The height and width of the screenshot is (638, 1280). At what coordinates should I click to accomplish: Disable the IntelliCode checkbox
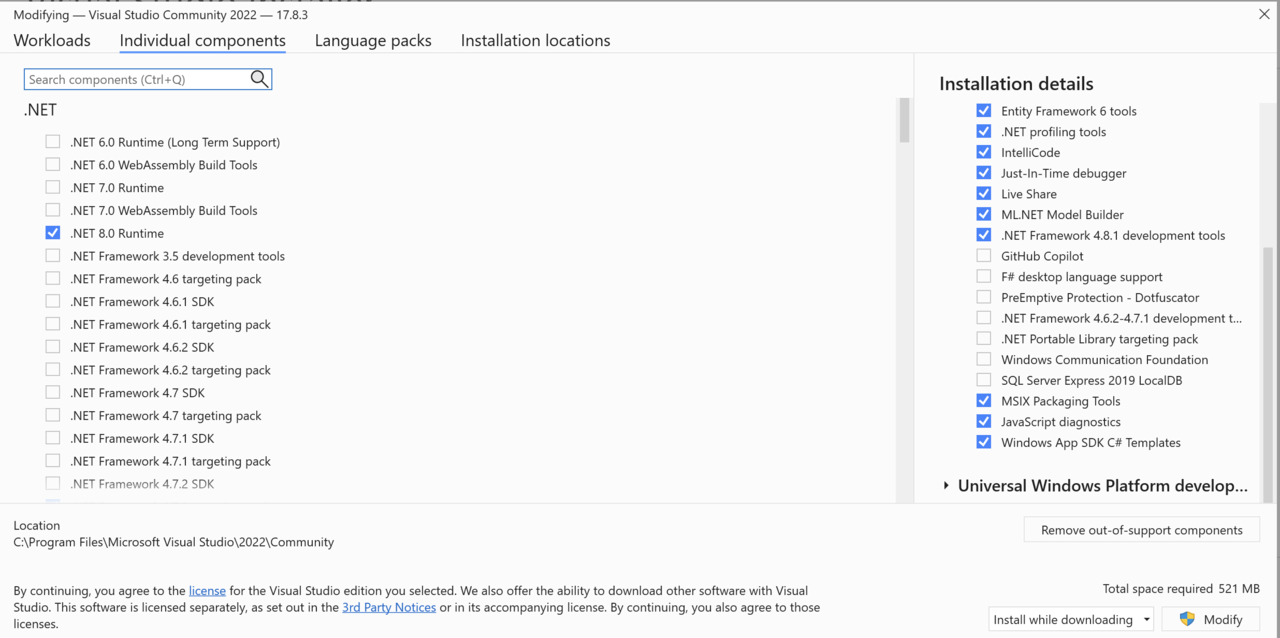[x=983, y=152]
